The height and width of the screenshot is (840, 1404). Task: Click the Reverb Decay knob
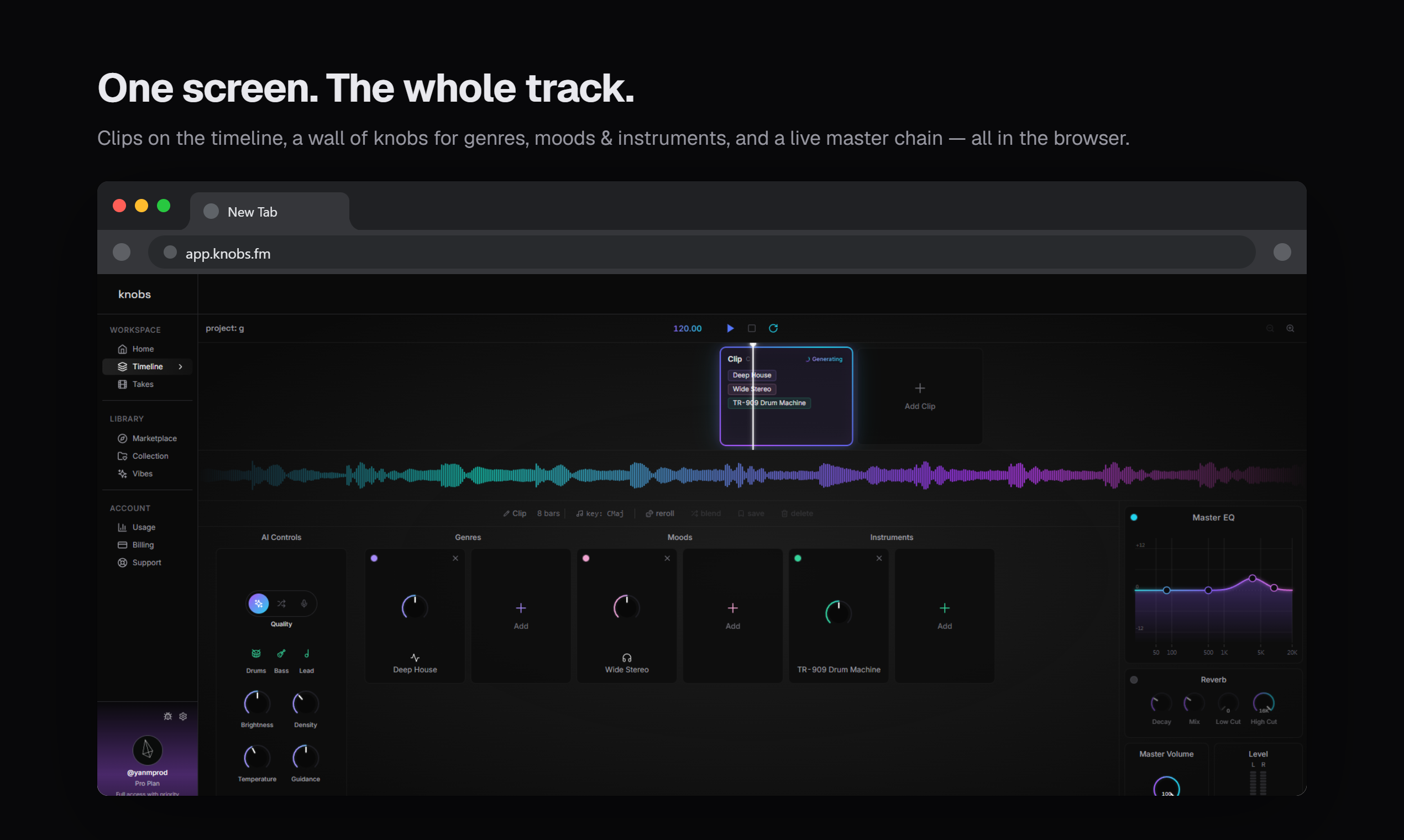click(x=1161, y=704)
